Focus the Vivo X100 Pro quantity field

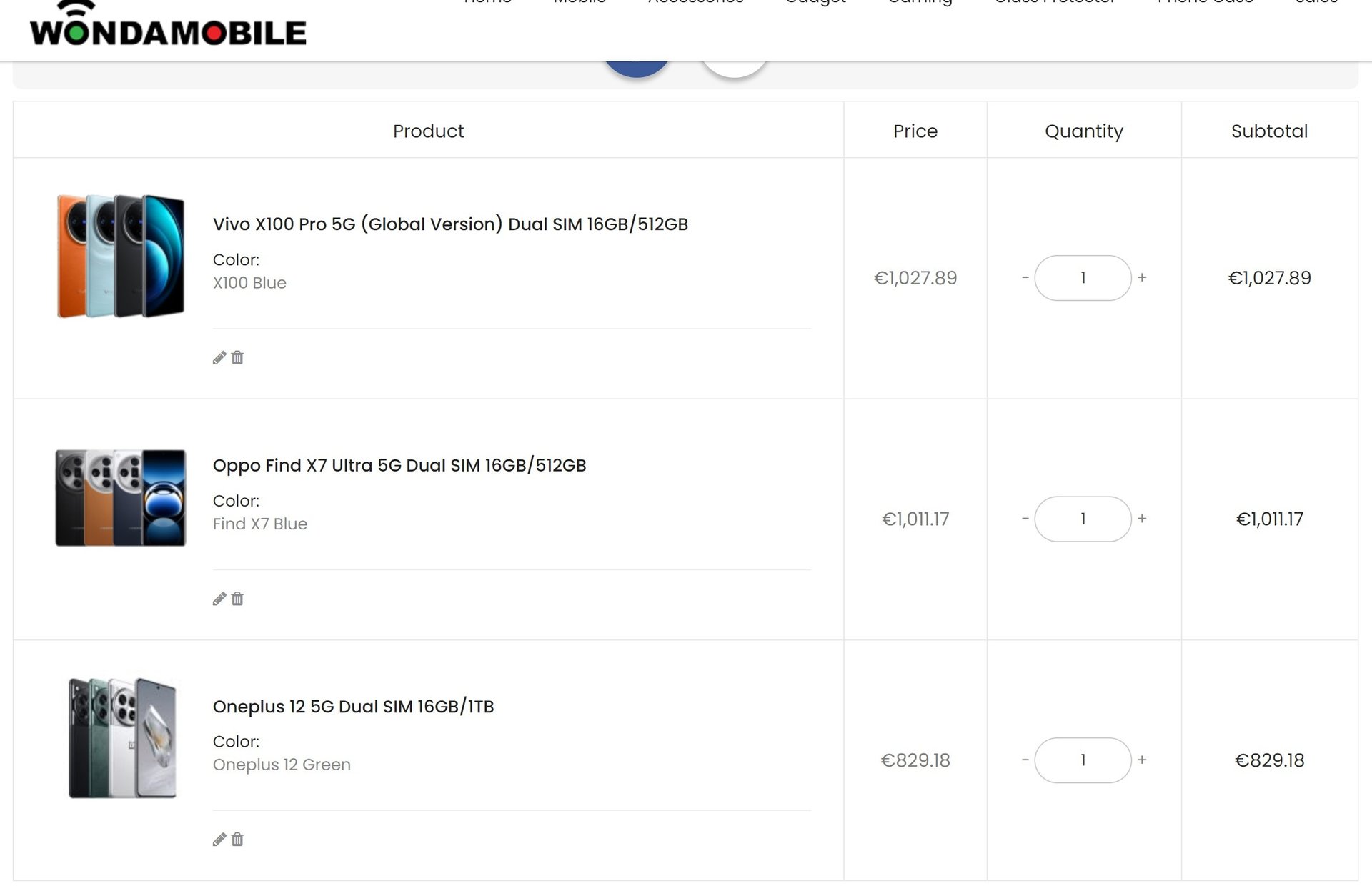[x=1083, y=278]
